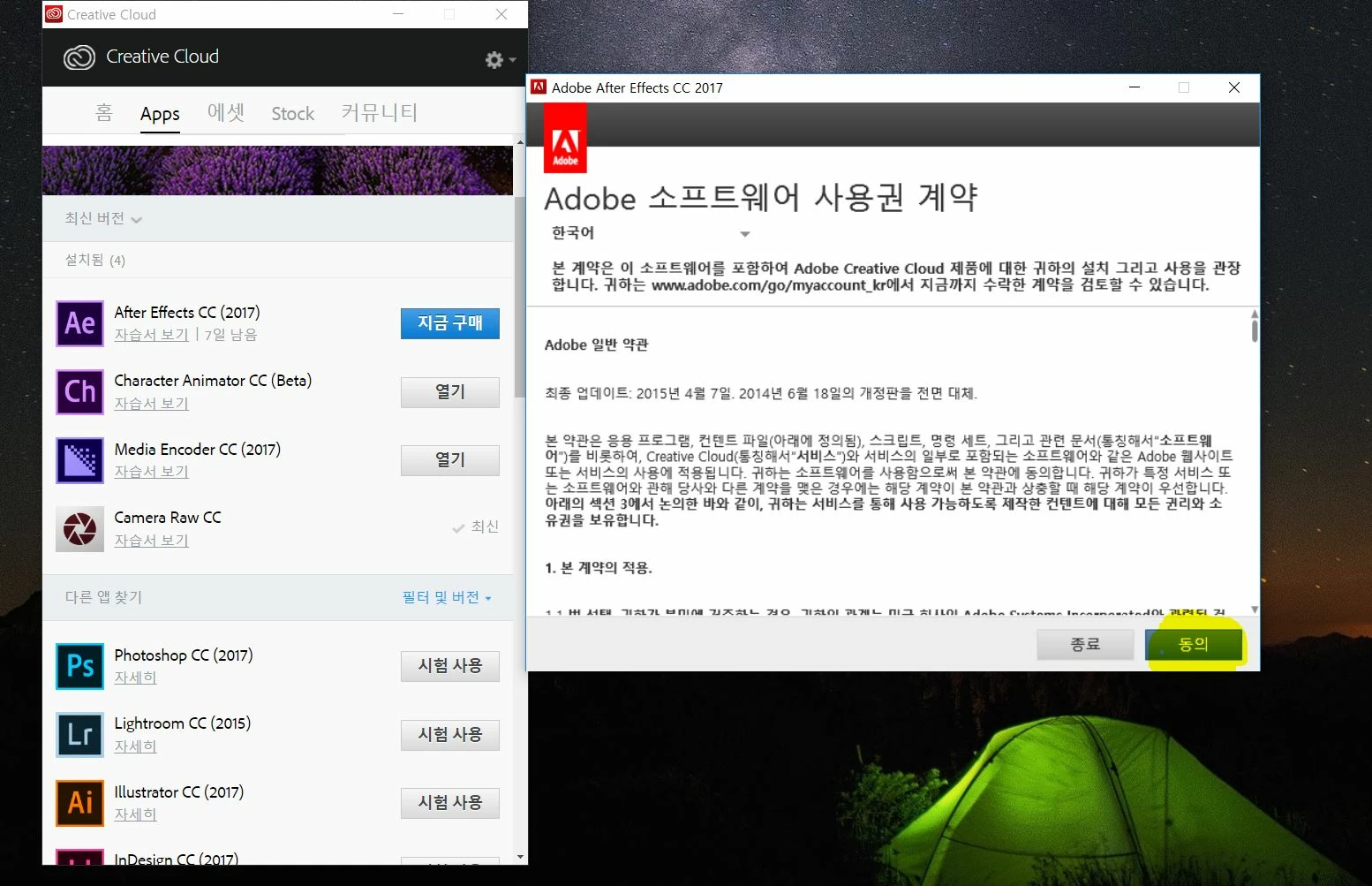This screenshot has width=1372, height=886.
Task: Click 시험 사용 for Lightroom CC
Action: 450,735
